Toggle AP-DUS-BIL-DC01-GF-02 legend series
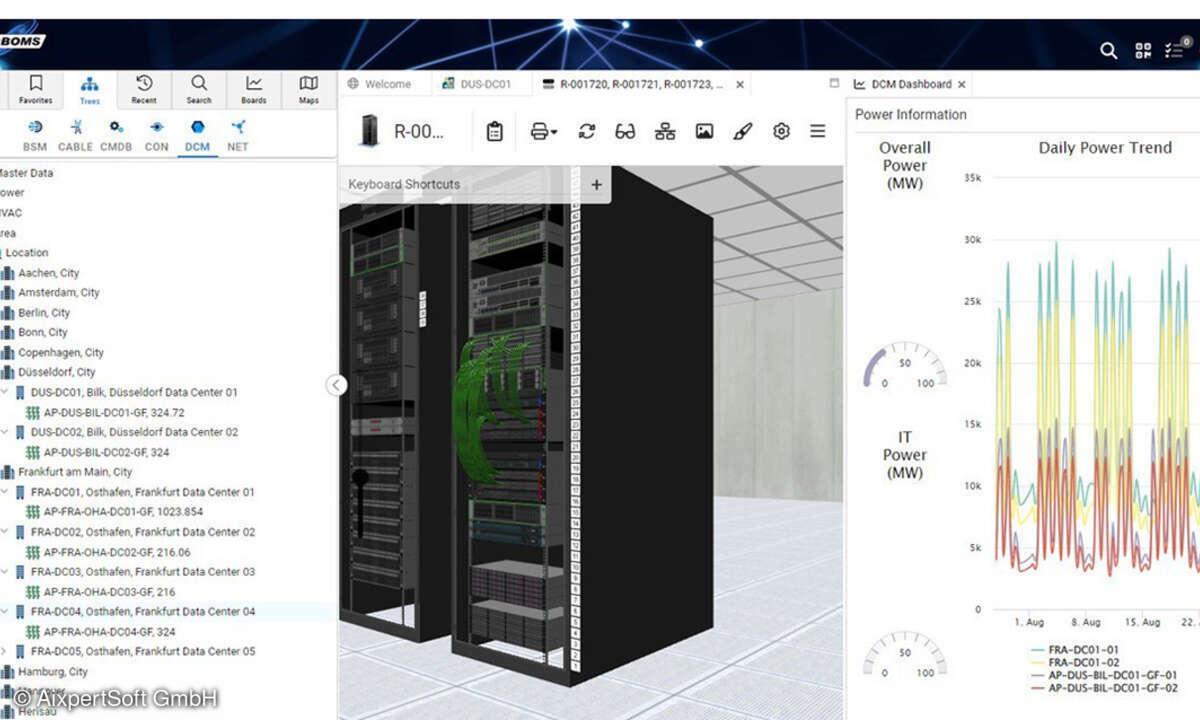Viewport: 1200px width, 720px height. [x=1105, y=688]
